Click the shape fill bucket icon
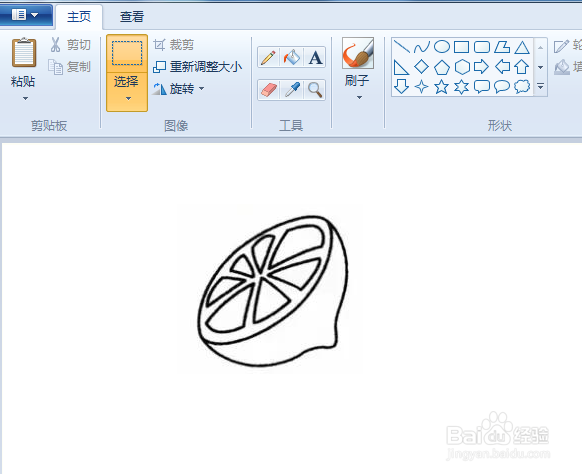Image resolution: width=582 pixels, height=474 pixels. coord(562,67)
